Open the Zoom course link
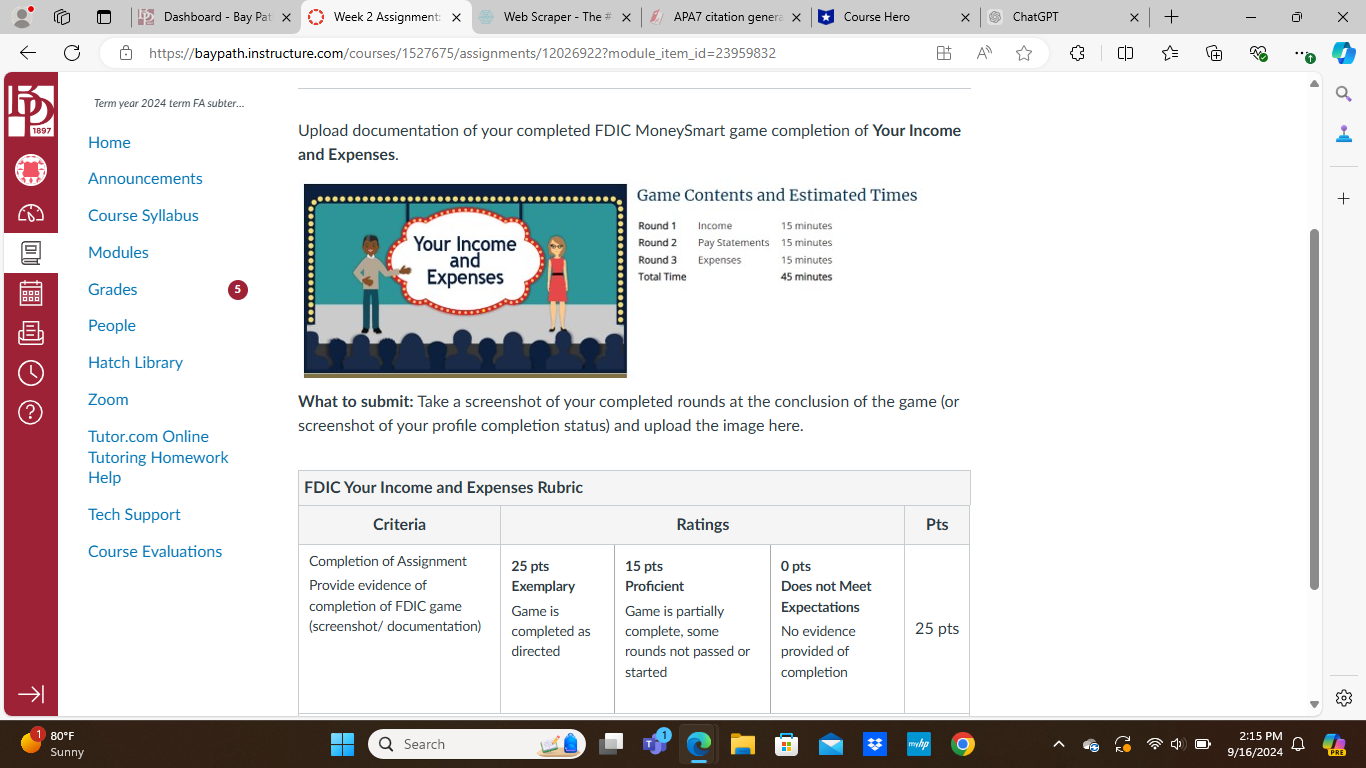This screenshot has width=1366, height=768. pos(108,399)
